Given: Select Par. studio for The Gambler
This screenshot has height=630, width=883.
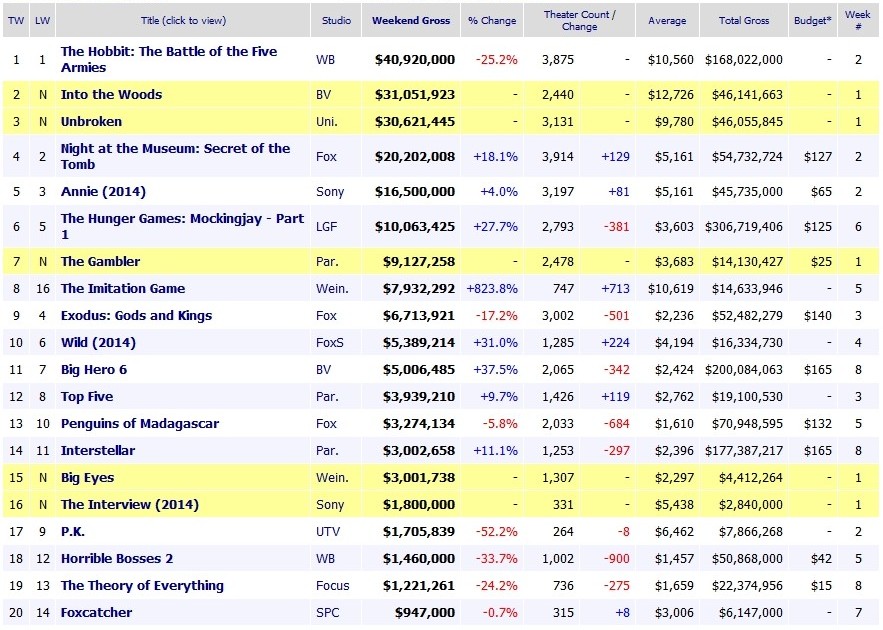Looking at the screenshot, I should click(327, 261).
